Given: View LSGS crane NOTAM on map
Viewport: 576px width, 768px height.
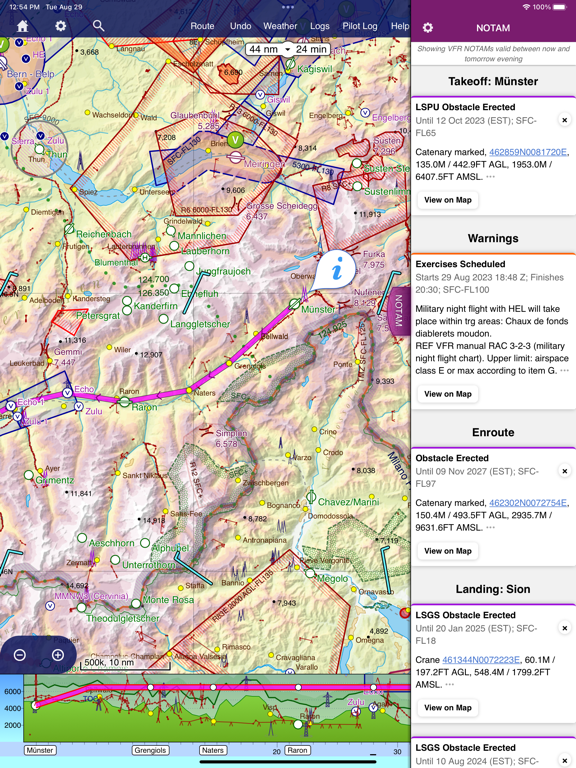Looking at the screenshot, I should tap(448, 707).
